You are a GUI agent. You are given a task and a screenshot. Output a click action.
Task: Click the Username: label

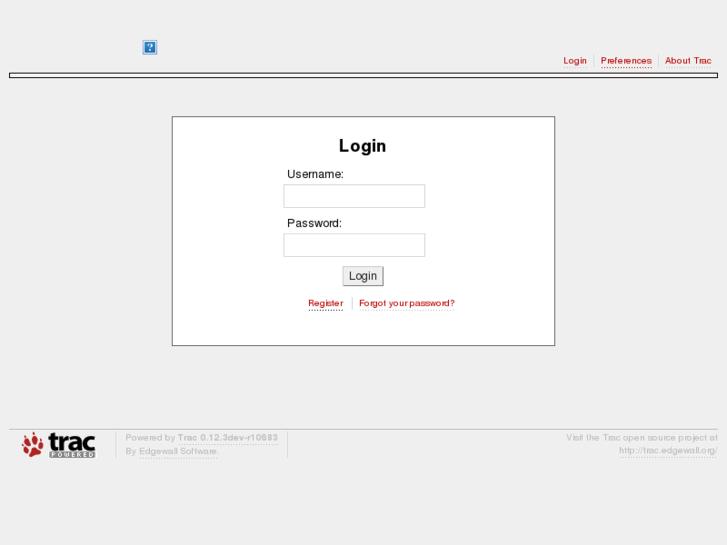coord(315,174)
